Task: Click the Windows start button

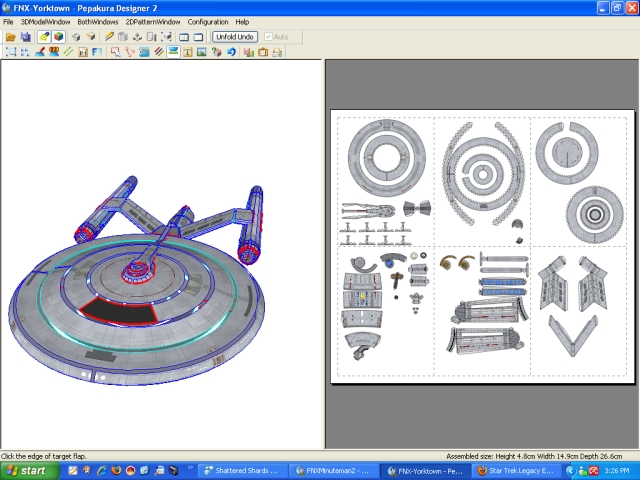Action: [x=29, y=471]
